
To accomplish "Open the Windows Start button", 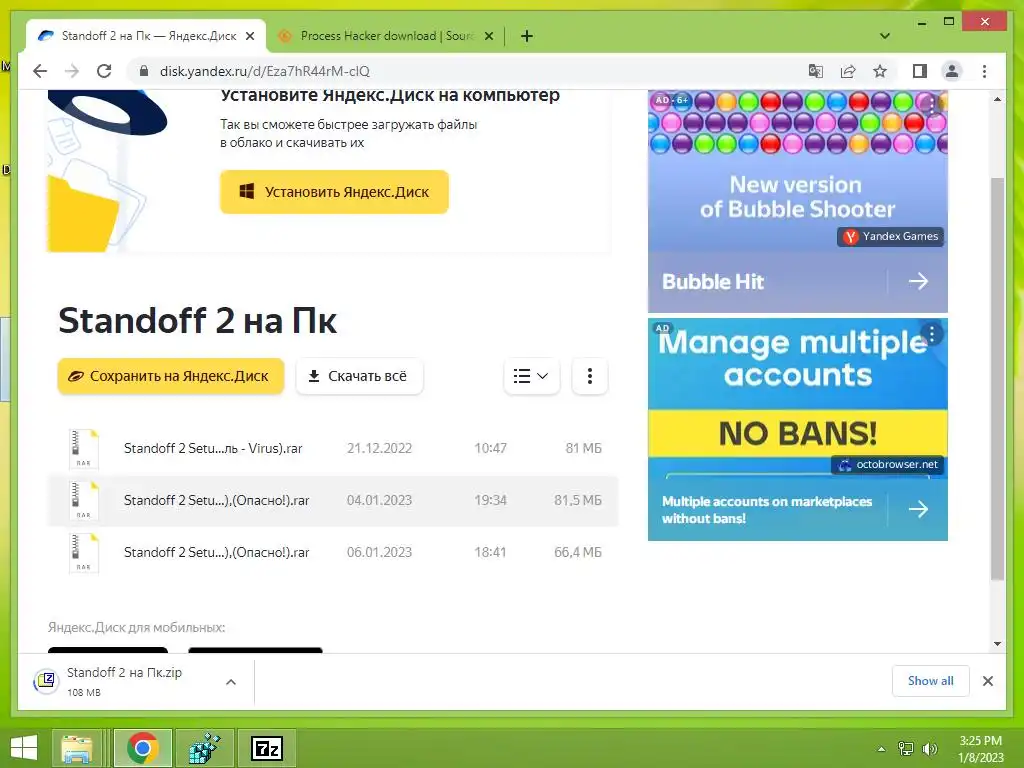I will (24, 748).
